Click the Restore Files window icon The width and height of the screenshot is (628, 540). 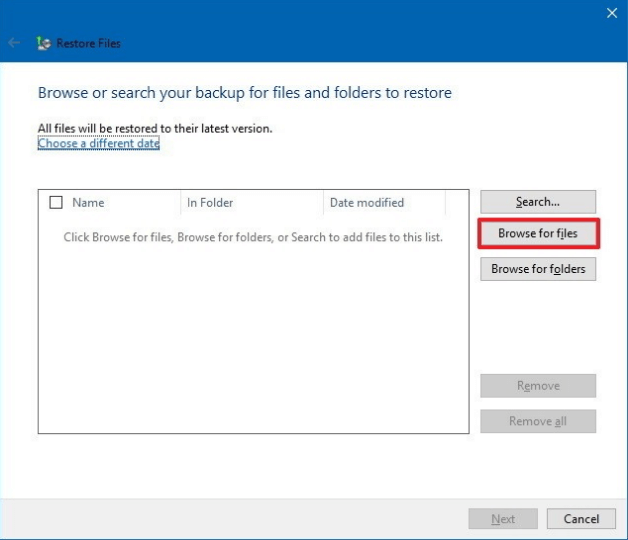coord(43,43)
